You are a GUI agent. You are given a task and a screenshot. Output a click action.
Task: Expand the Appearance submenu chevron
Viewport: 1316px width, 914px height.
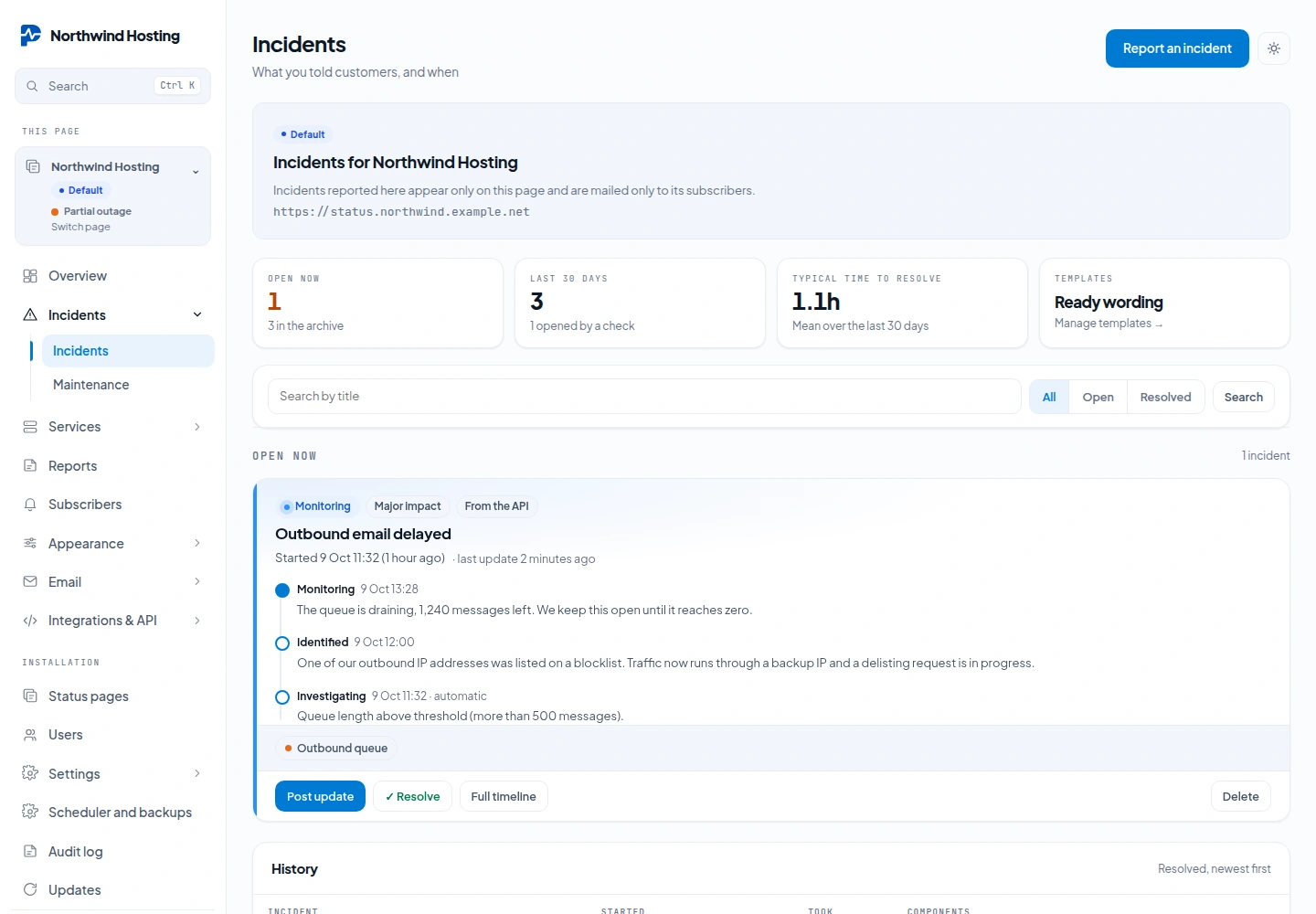tap(197, 543)
